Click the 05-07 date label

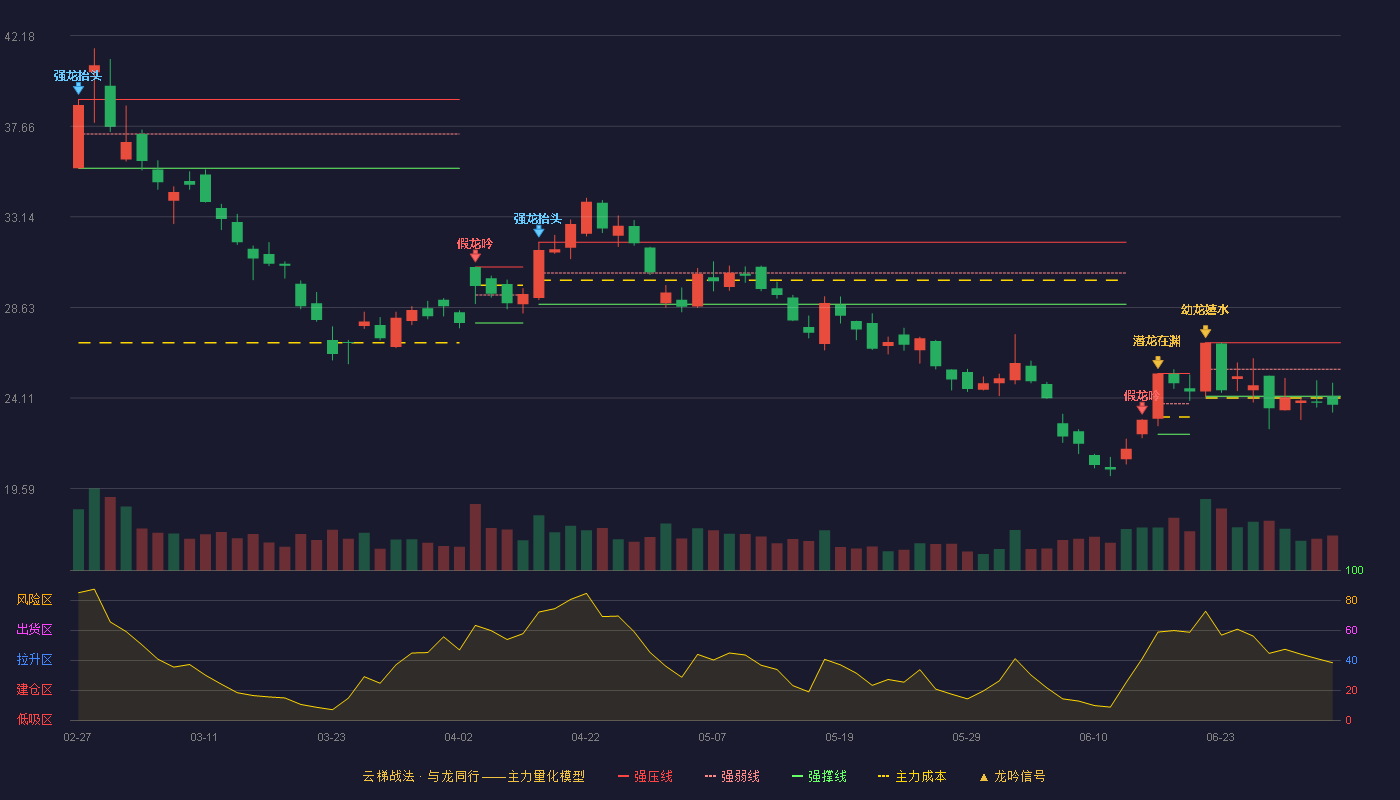pos(712,737)
